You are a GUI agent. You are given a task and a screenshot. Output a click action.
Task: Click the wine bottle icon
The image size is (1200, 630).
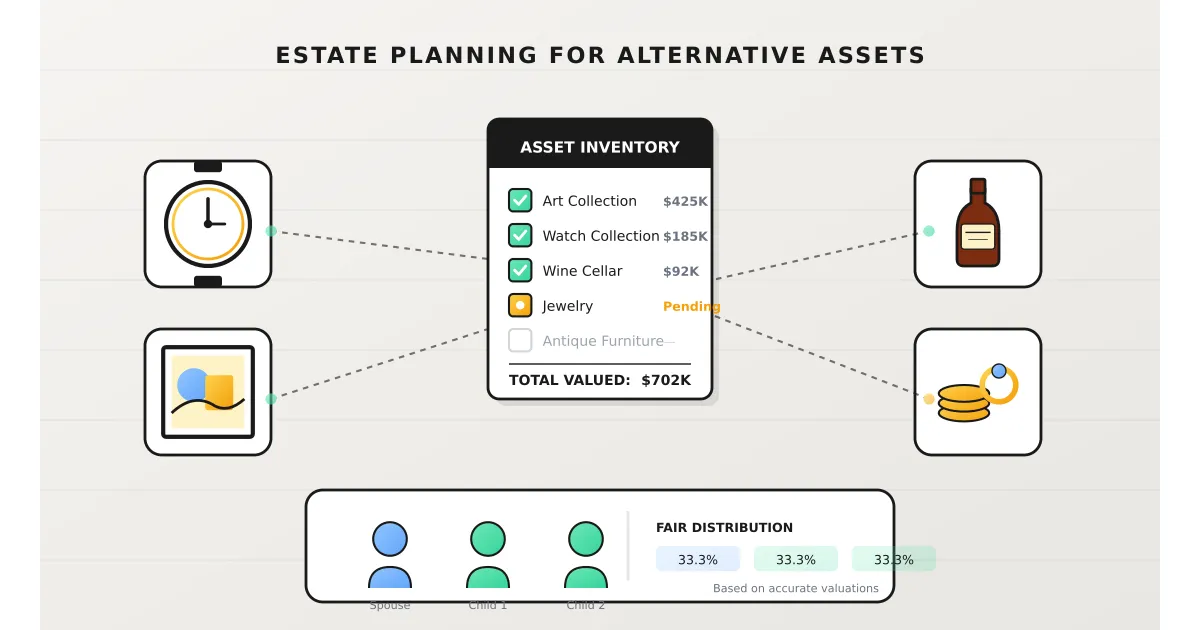977,224
